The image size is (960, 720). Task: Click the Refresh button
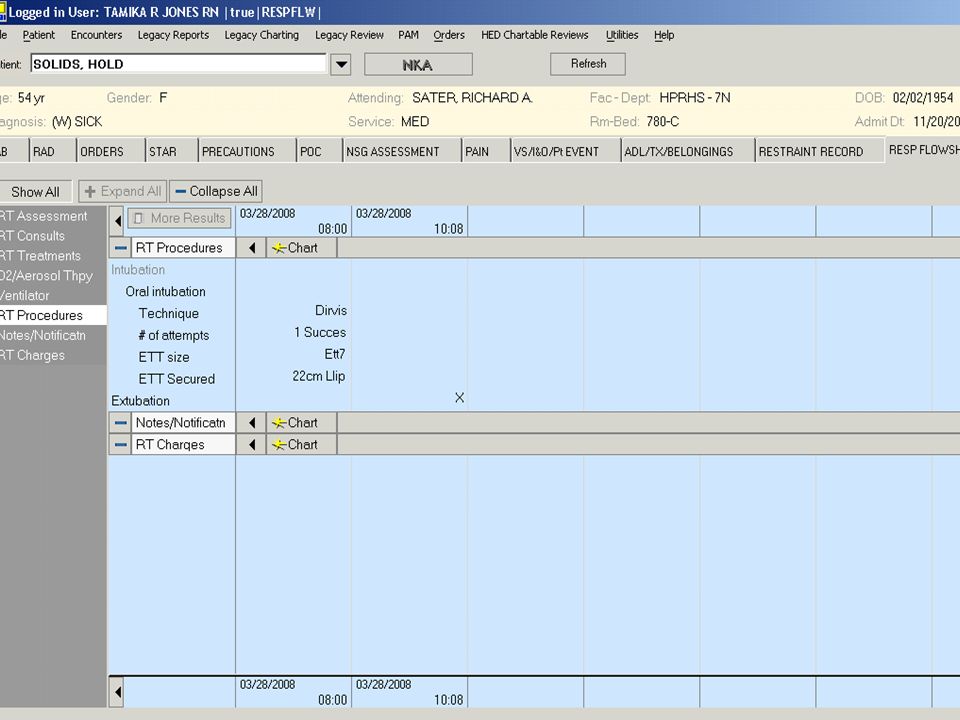click(588, 64)
